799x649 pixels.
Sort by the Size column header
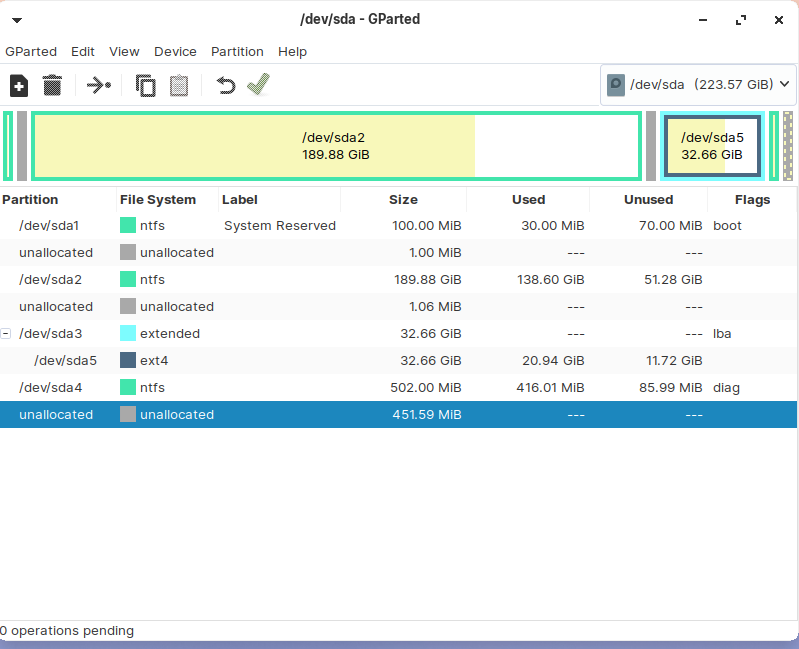click(x=404, y=200)
